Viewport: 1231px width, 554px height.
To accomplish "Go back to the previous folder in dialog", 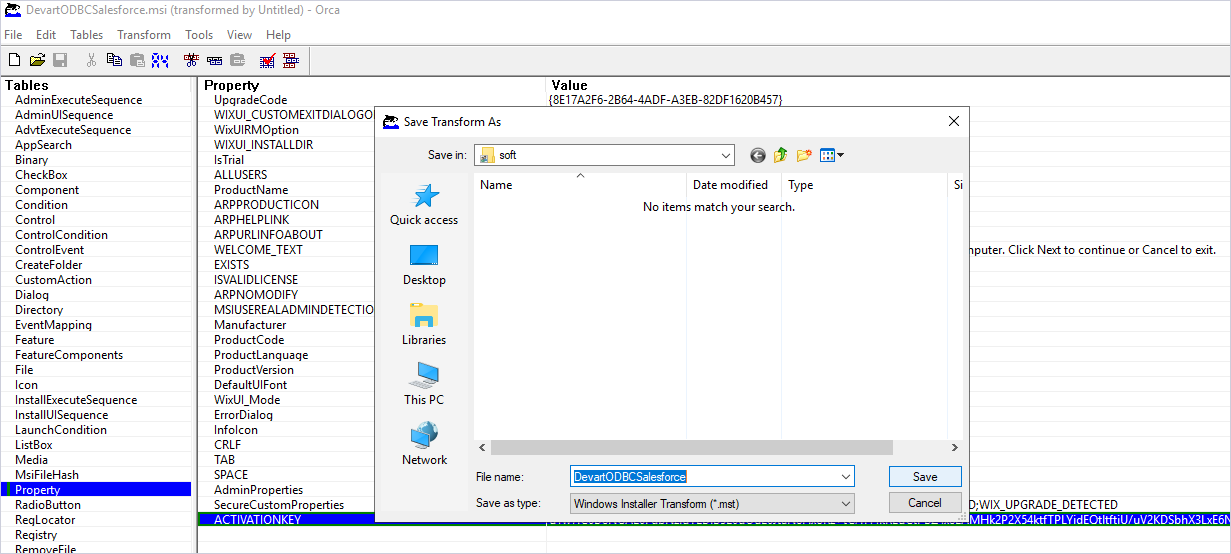I will tap(757, 155).
